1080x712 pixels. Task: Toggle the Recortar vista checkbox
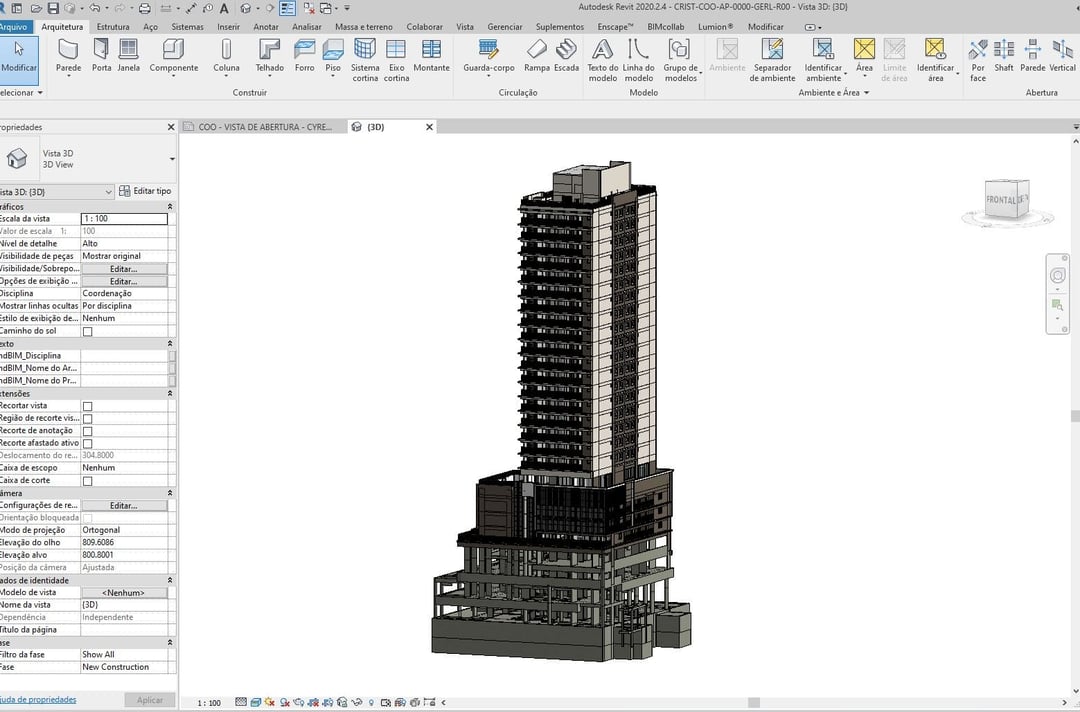tap(87, 406)
